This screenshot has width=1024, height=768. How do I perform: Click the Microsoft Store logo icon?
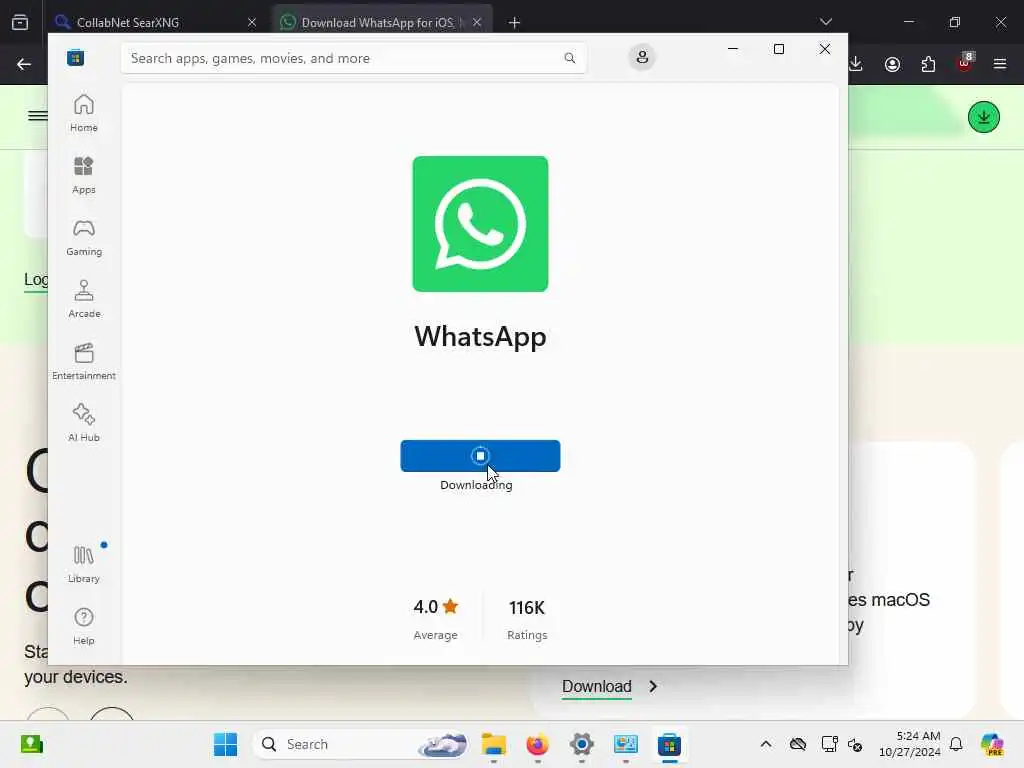[x=76, y=57]
